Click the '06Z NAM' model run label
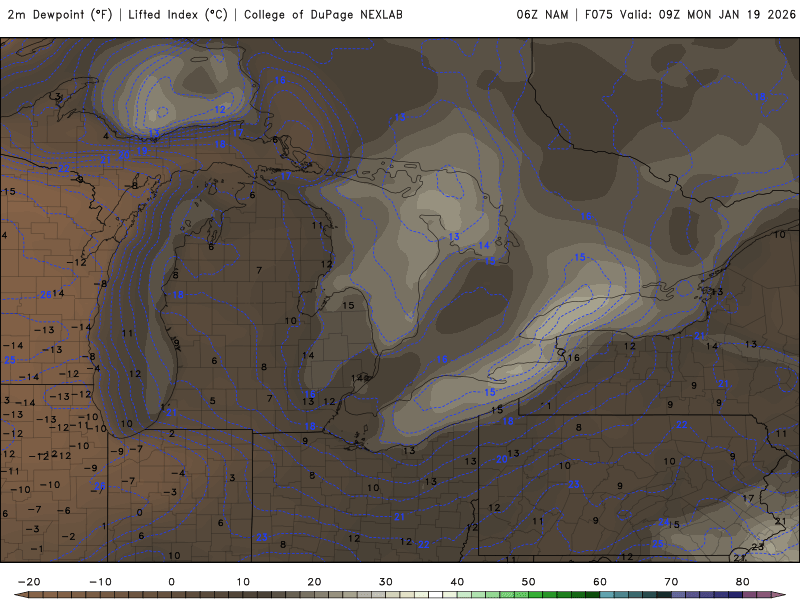The height and width of the screenshot is (600, 800). 542,15
